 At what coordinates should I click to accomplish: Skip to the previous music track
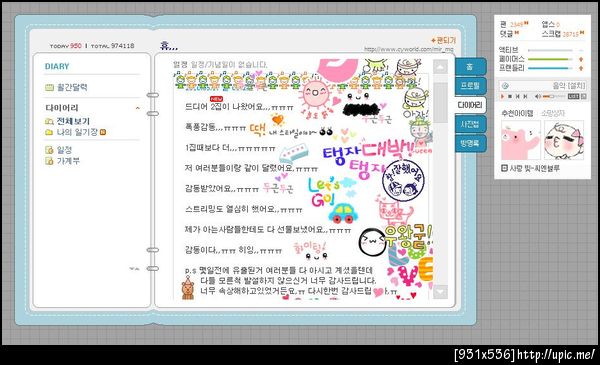tap(517, 96)
